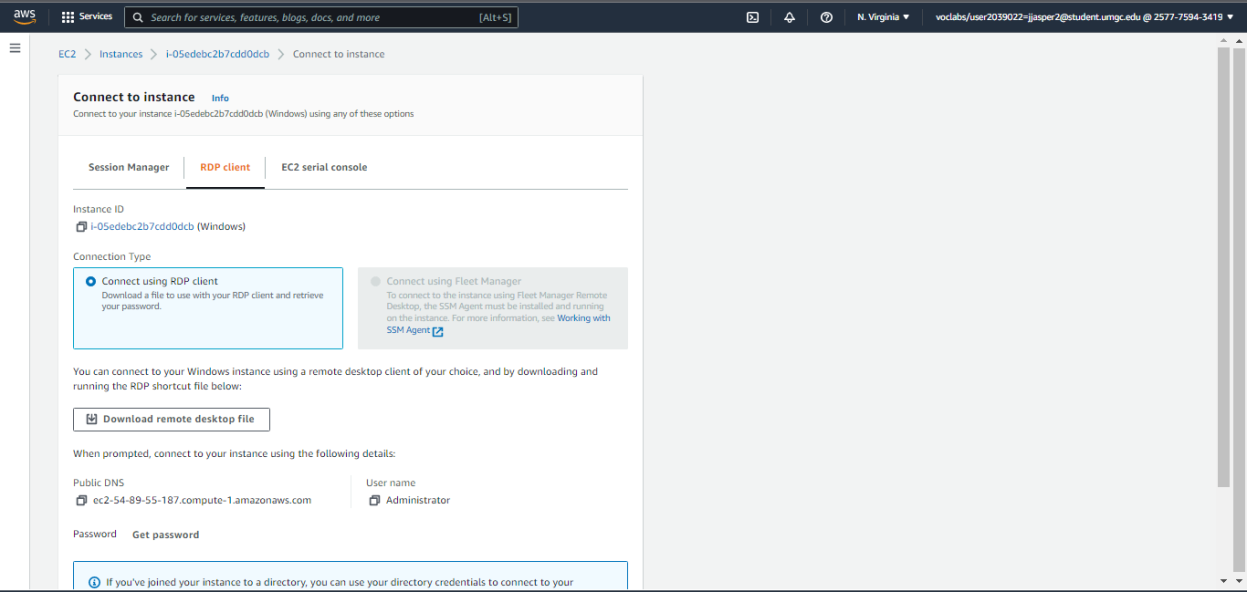Screen dimensions: 1247x592
Task: Copy the Public DNS address
Action: pyautogui.click(x=81, y=501)
